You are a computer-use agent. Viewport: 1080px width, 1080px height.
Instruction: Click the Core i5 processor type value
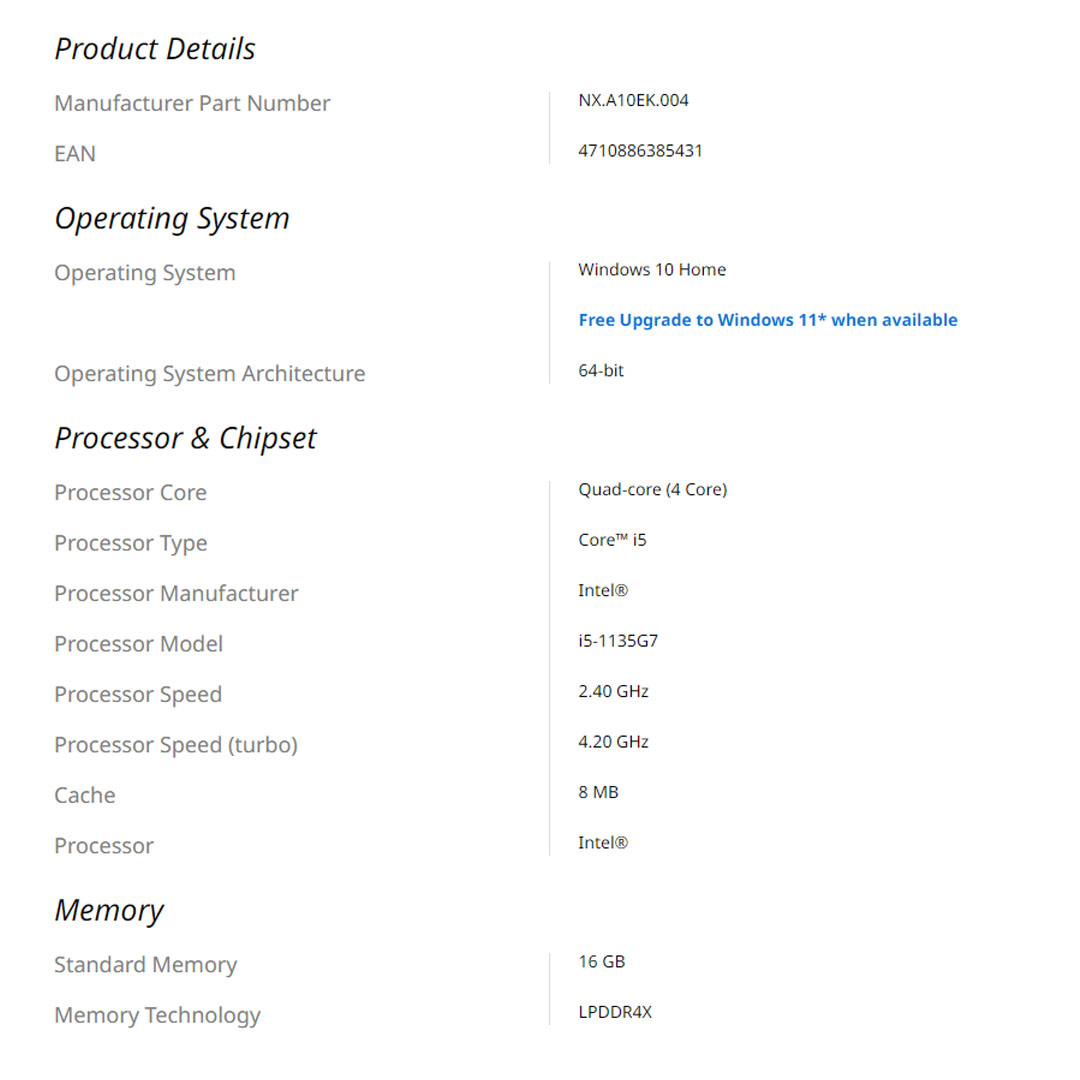pyautogui.click(x=612, y=540)
